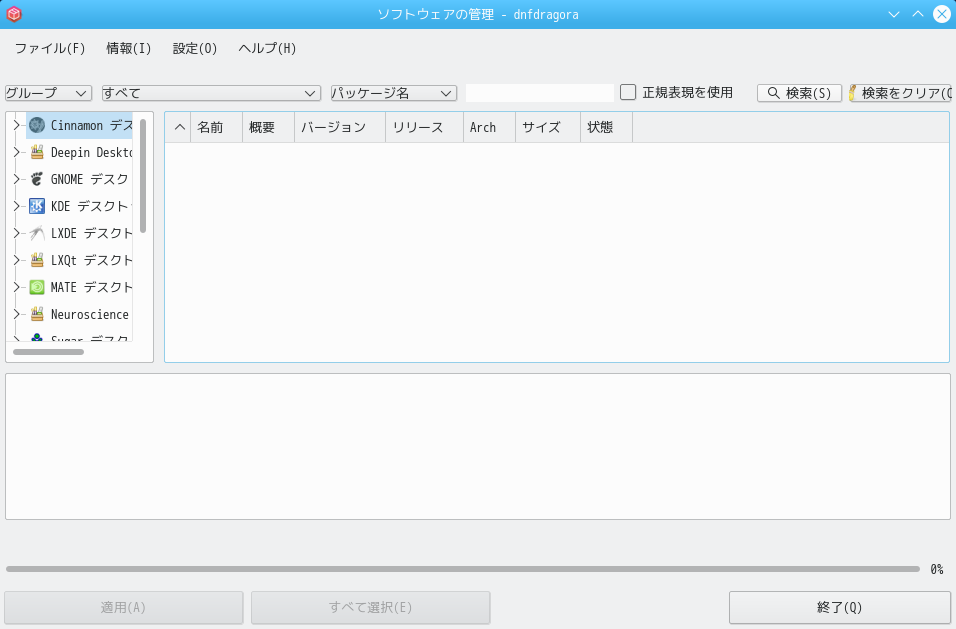This screenshot has height=629, width=956.
Task: Expand the GNOME tree node
Action: (x=17, y=179)
